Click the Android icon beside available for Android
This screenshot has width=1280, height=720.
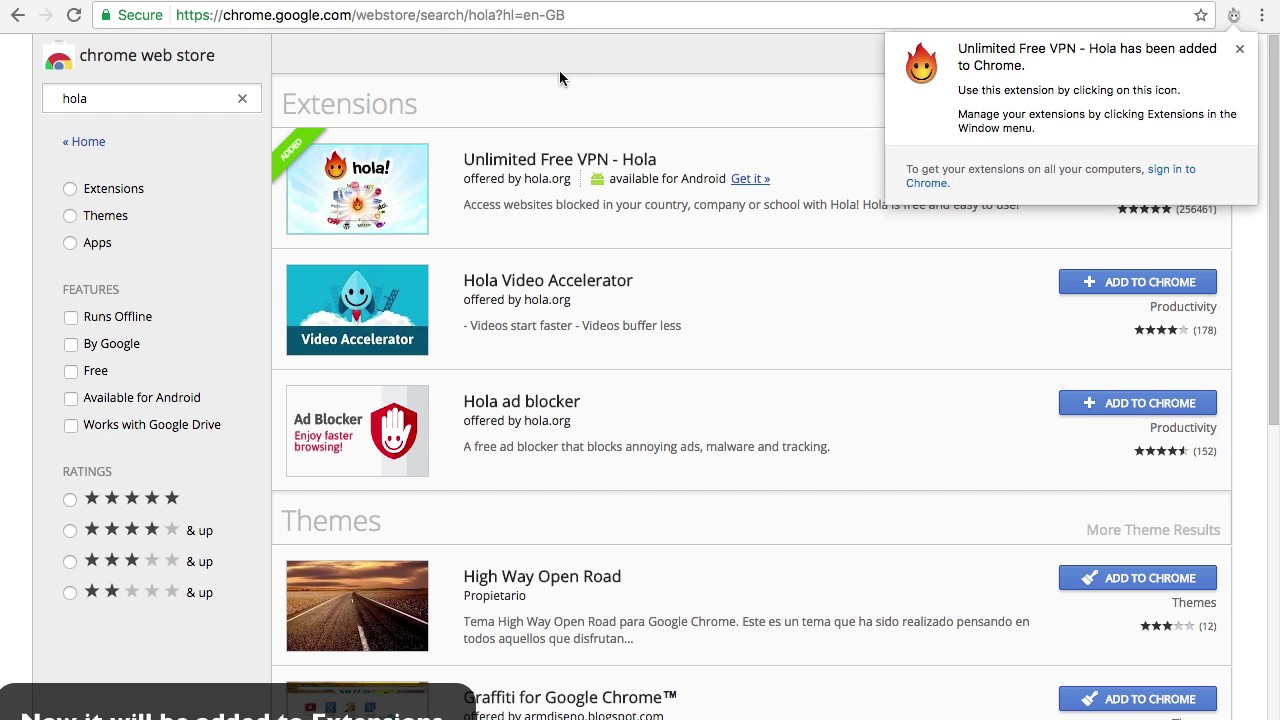click(x=597, y=179)
